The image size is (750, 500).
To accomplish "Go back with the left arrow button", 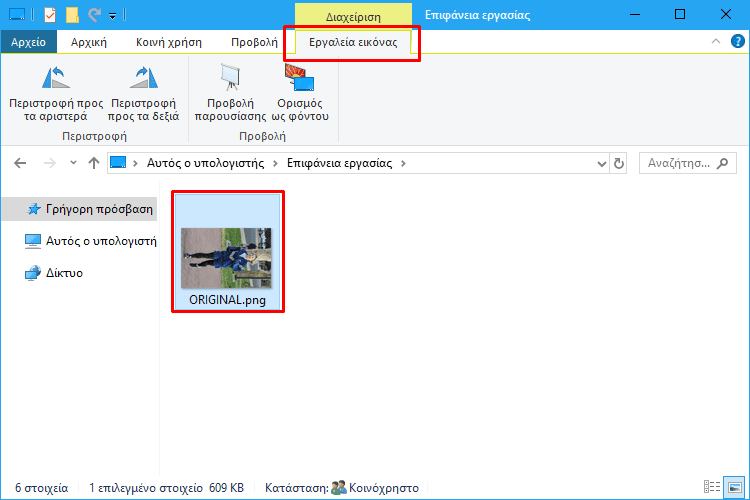I will (20, 163).
